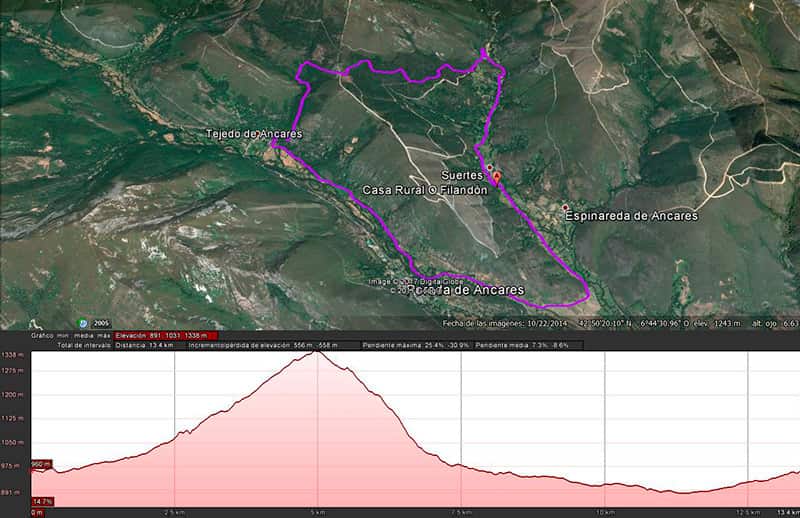Click the 13.4 km end-of-track axis label
The width and height of the screenshot is (800, 518).
[788, 512]
